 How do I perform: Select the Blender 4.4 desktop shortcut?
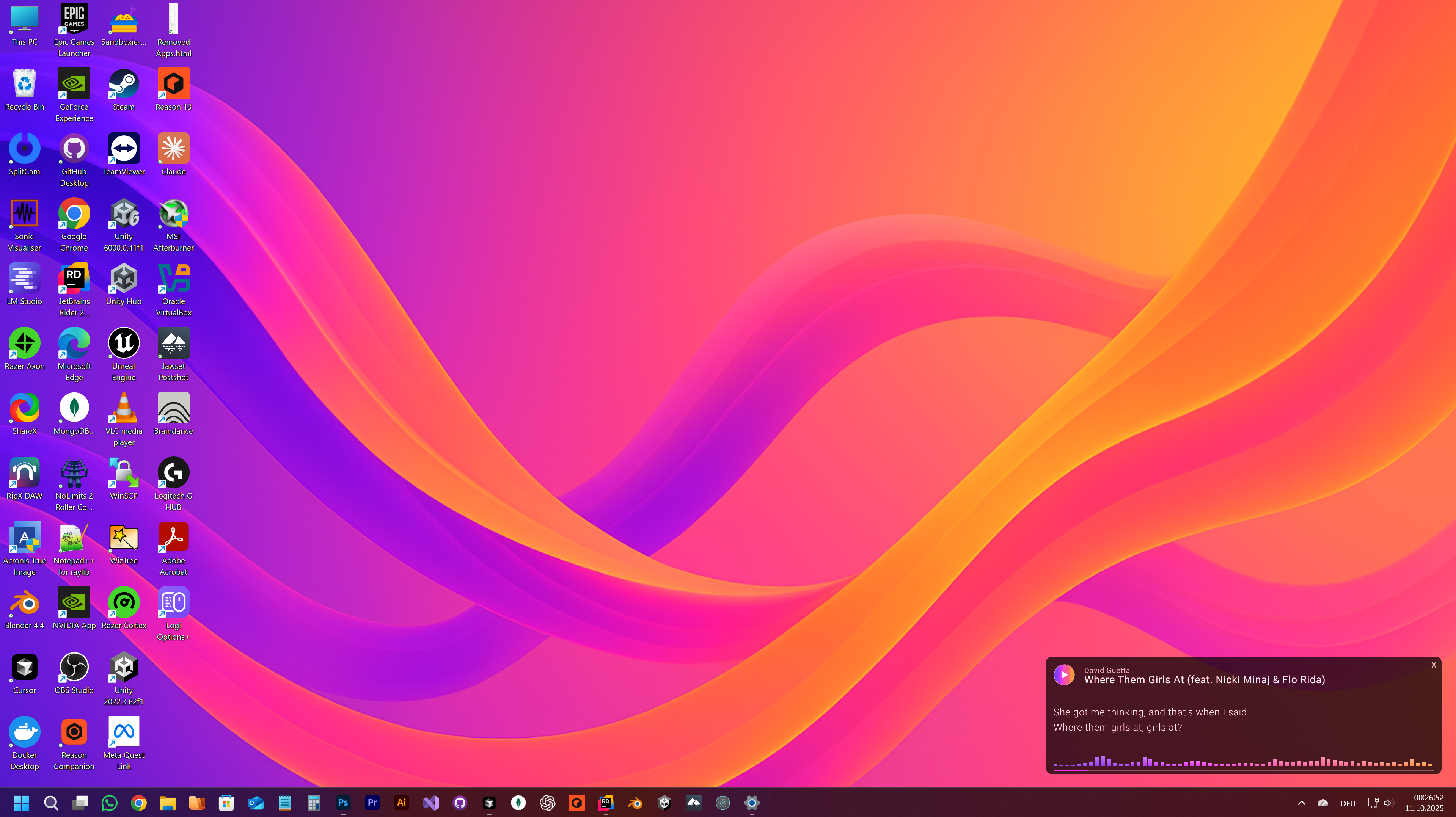click(24, 604)
